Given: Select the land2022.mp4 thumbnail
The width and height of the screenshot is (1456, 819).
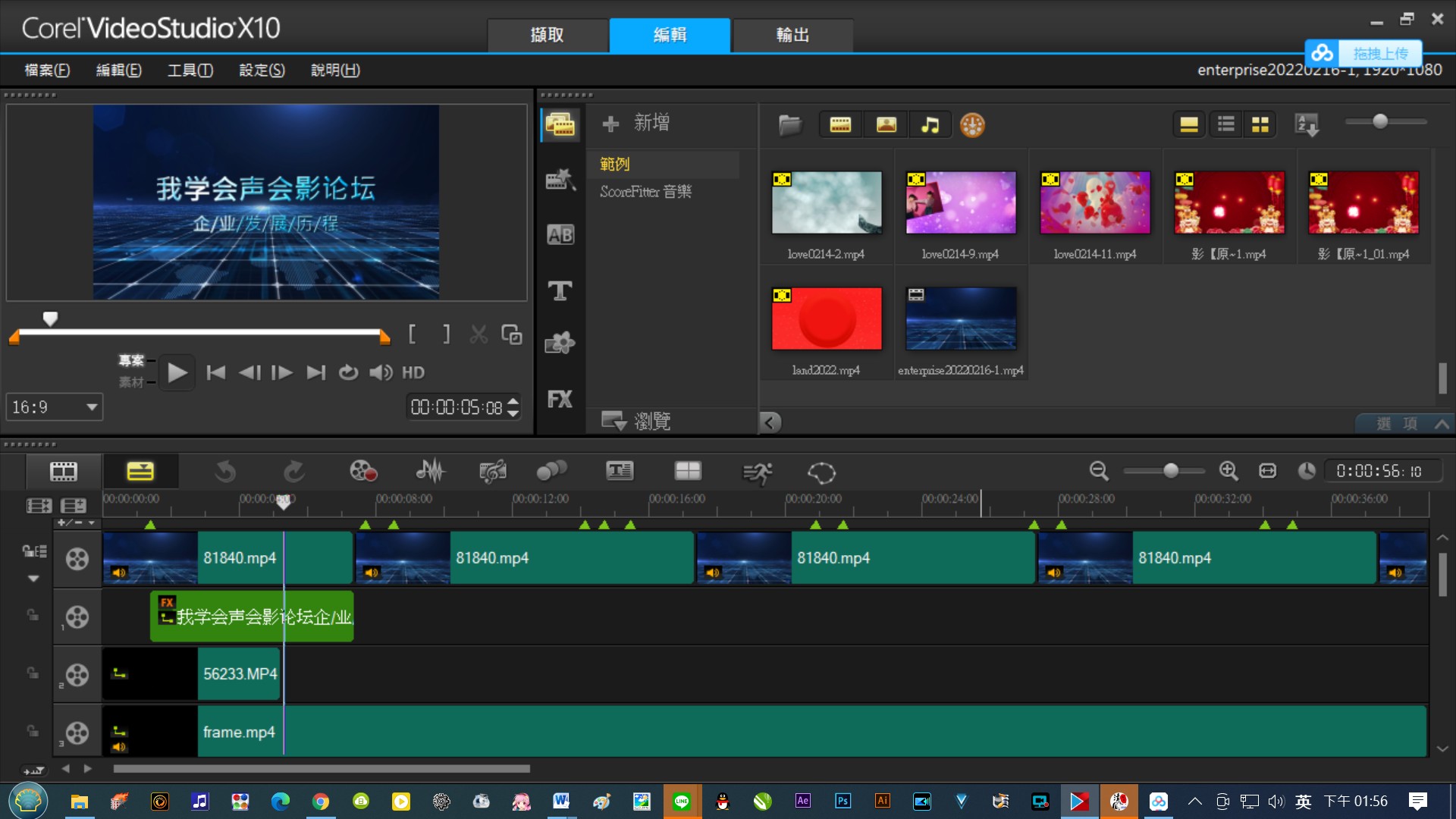Looking at the screenshot, I should pyautogui.click(x=827, y=318).
